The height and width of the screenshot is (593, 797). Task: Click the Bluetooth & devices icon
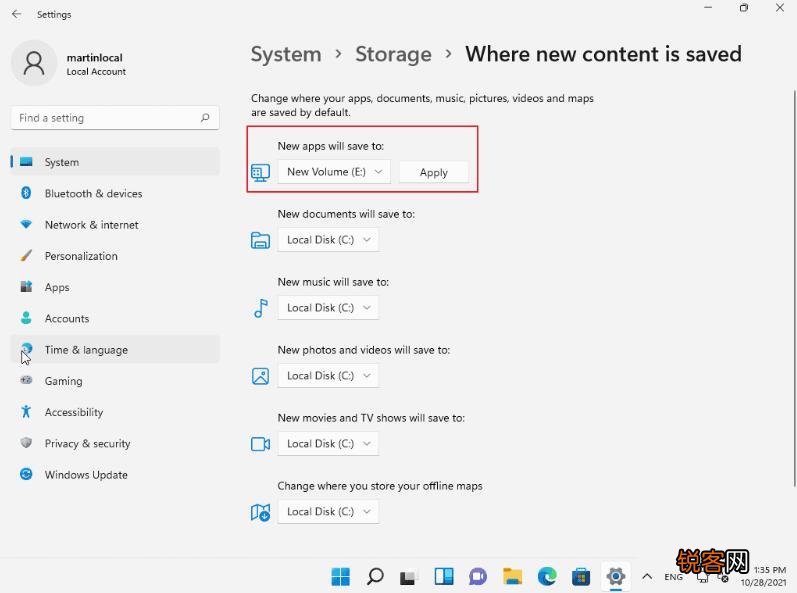(26, 193)
